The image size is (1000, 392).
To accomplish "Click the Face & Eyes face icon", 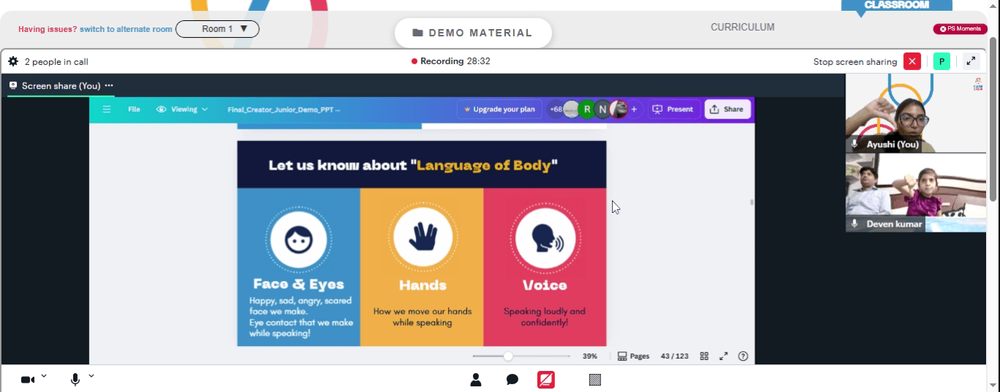I will point(298,240).
